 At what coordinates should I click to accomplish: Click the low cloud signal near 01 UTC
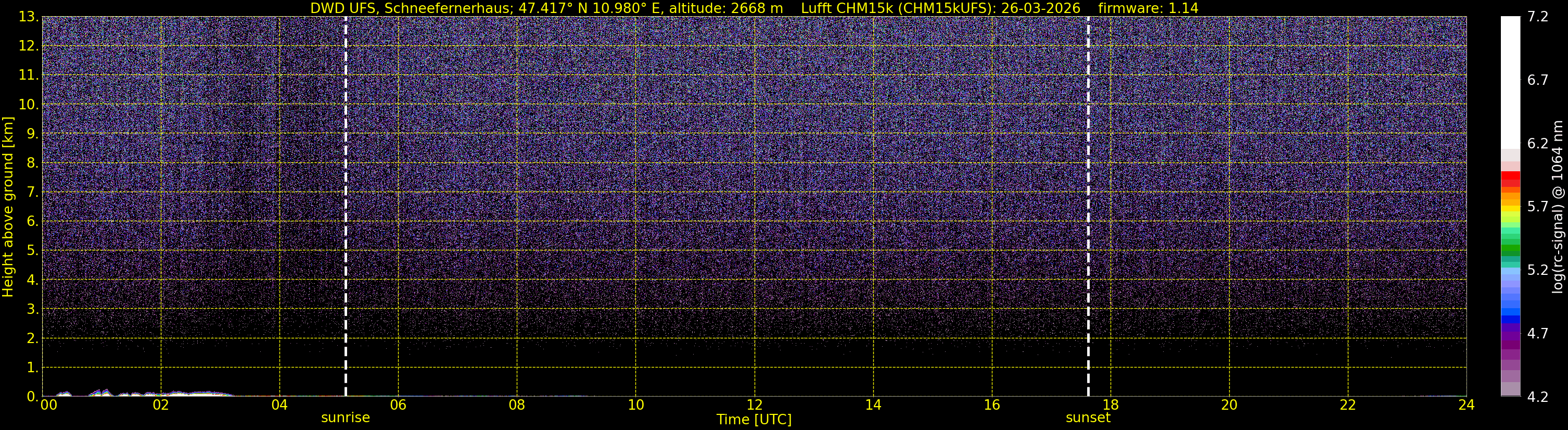click(x=101, y=392)
